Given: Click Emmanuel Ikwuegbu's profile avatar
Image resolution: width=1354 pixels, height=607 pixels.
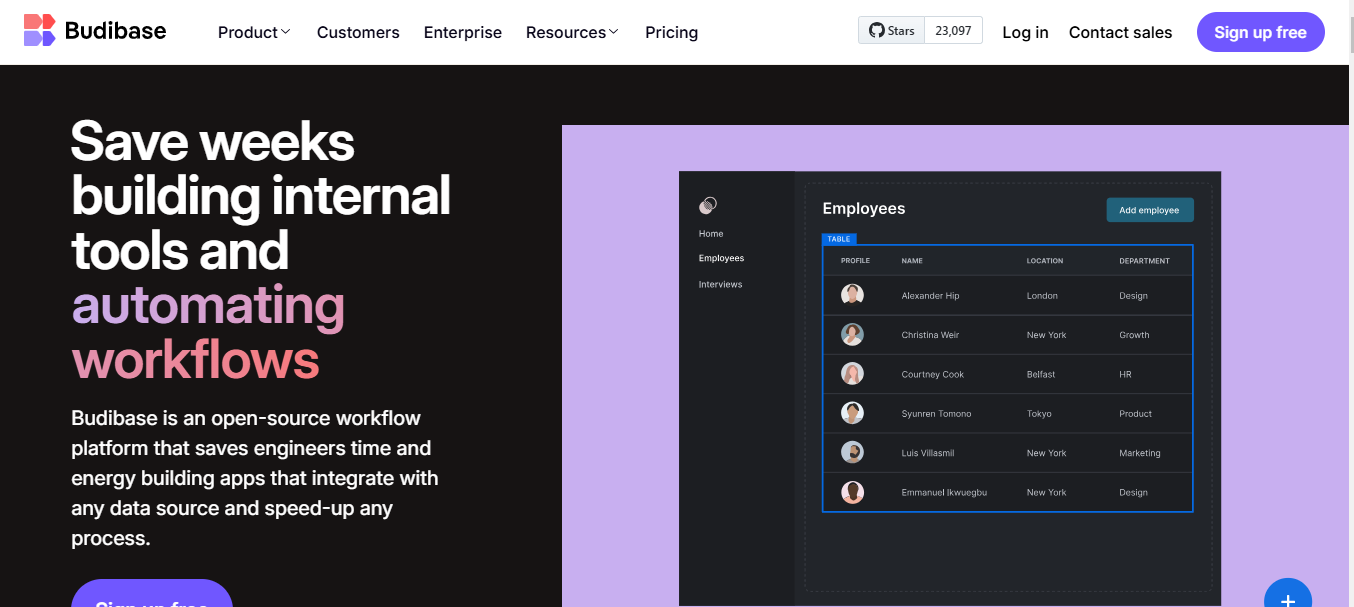Looking at the screenshot, I should (x=852, y=492).
